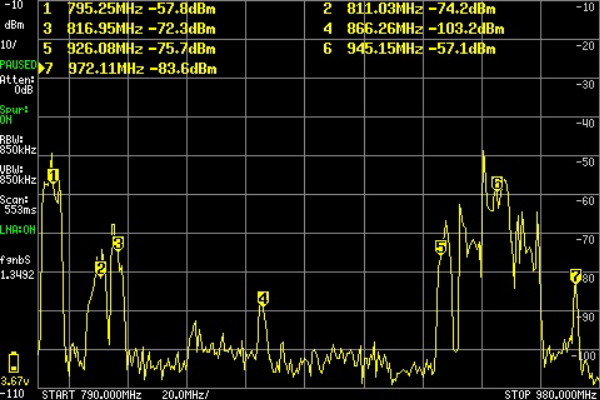Open the VBW 850kHz setting

[17, 174]
